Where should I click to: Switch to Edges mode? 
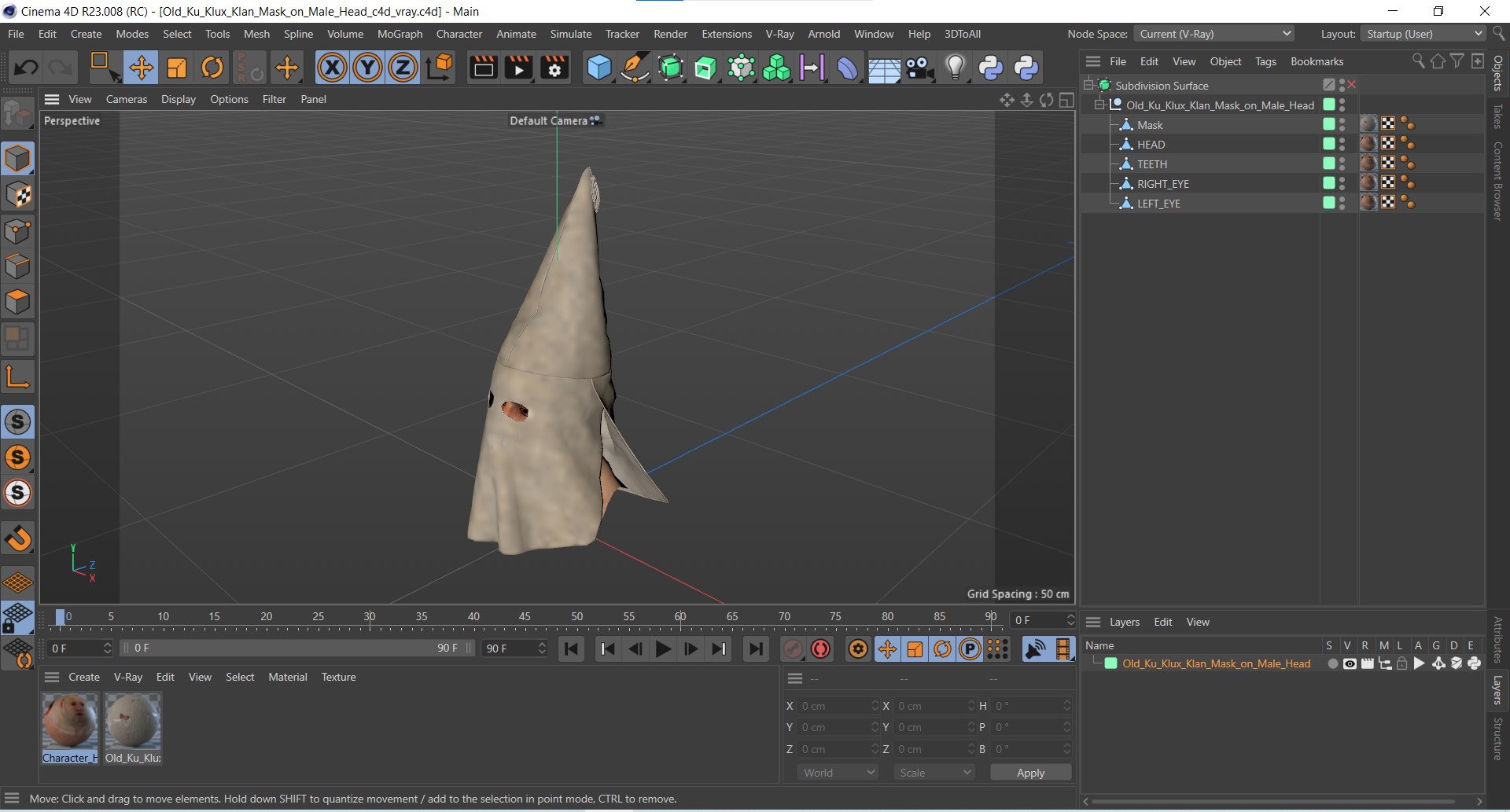[x=17, y=266]
